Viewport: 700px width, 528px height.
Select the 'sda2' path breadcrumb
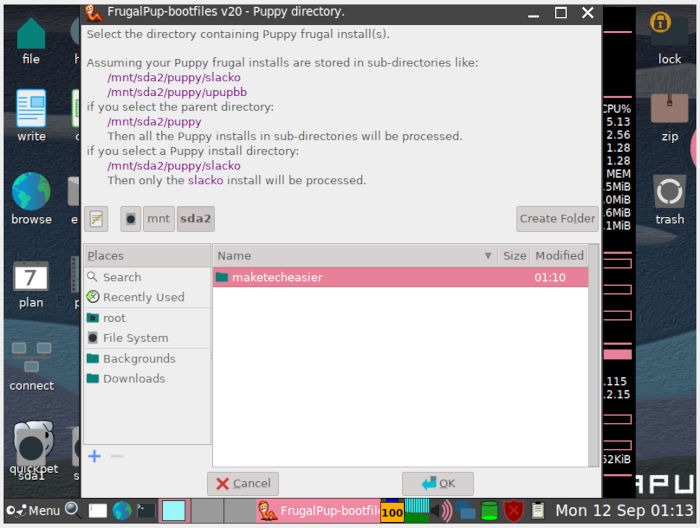[x=196, y=219]
